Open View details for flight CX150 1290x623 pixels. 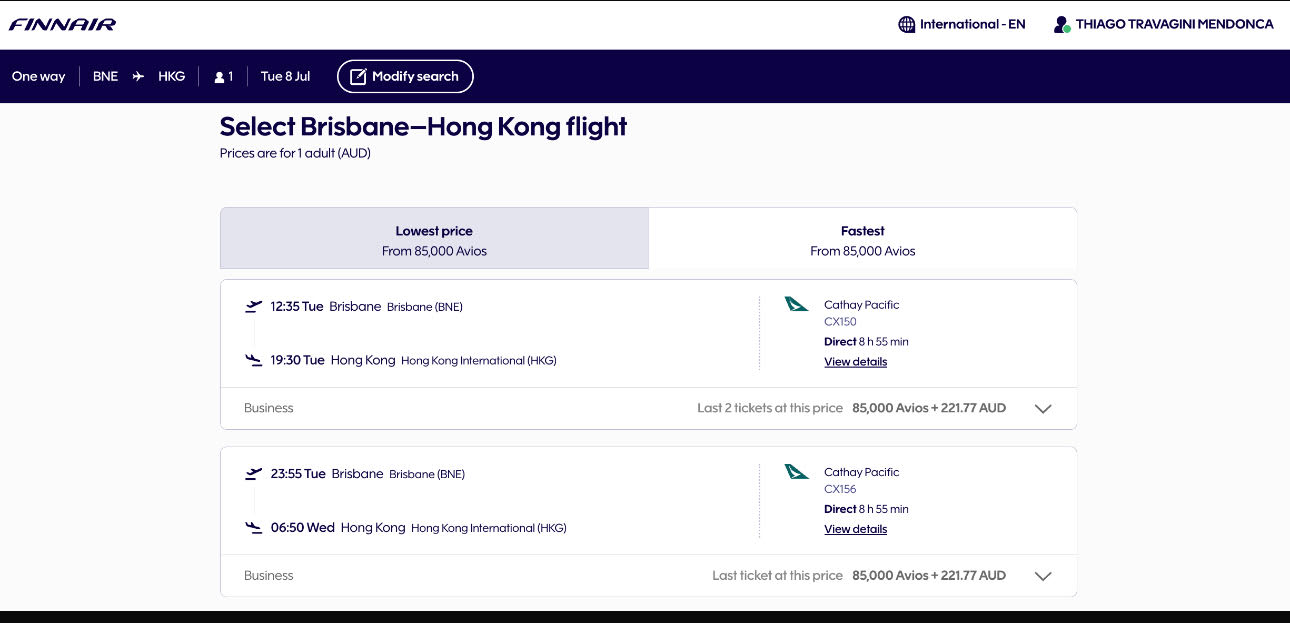click(855, 362)
